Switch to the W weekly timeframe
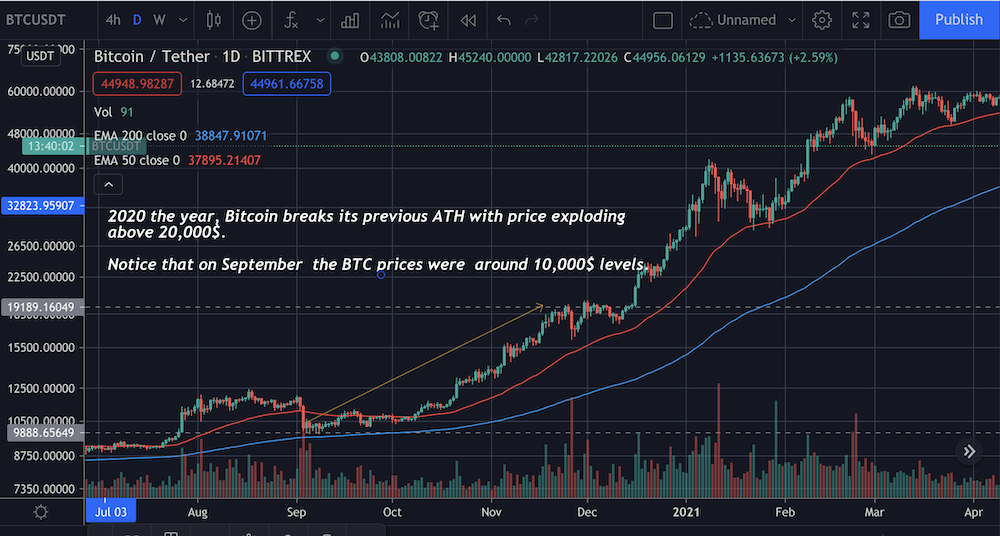 pyautogui.click(x=159, y=20)
